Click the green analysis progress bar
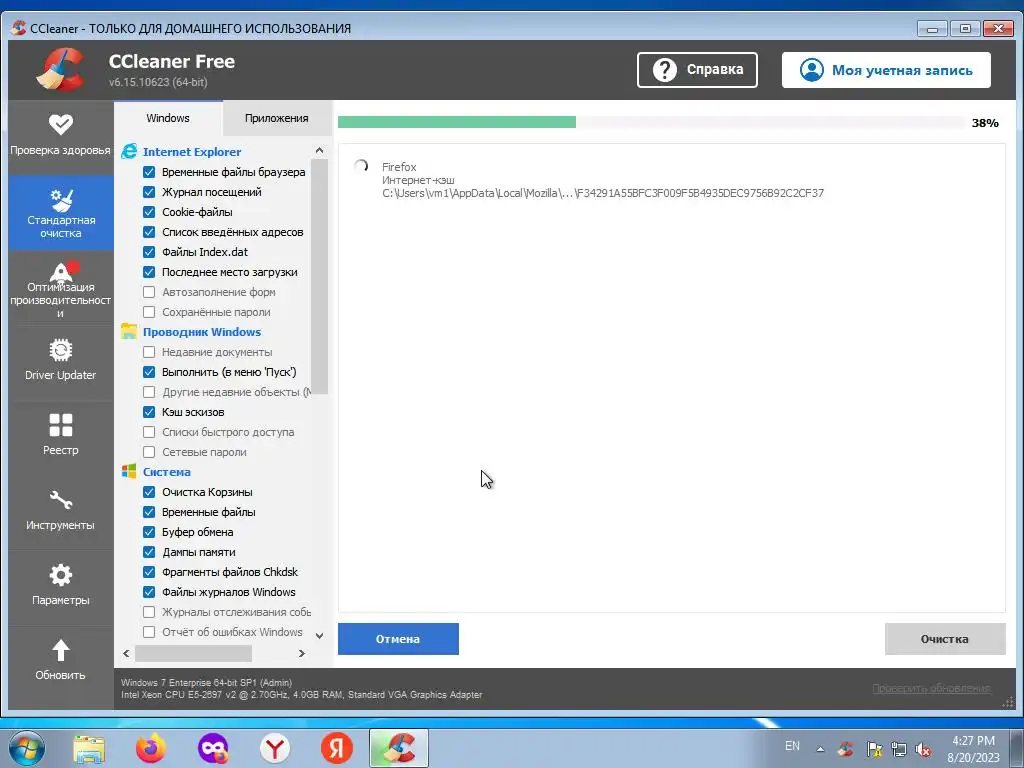The height and width of the screenshot is (768, 1024). click(457, 122)
